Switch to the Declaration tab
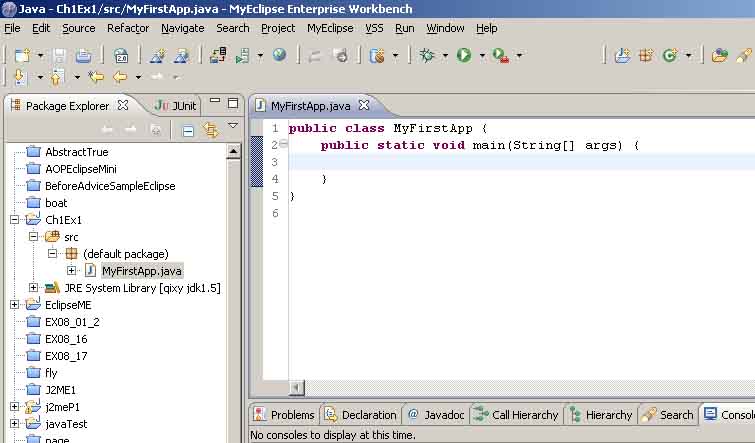 click(361, 415)
